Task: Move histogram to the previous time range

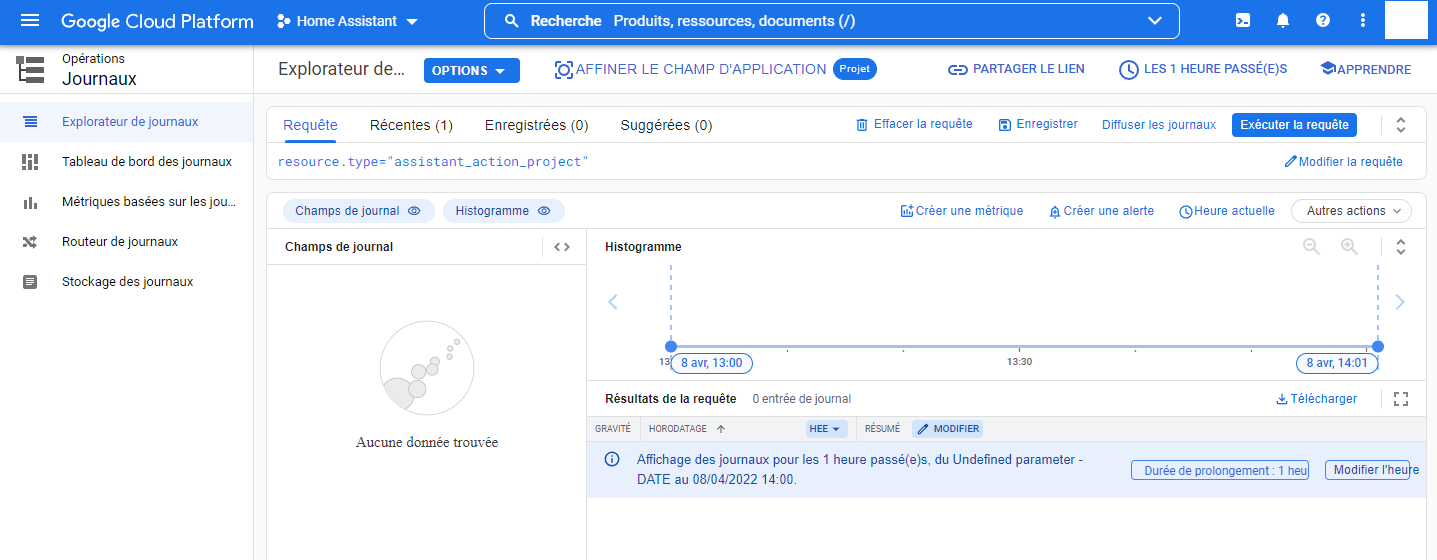Action: (x=613, y=302)
